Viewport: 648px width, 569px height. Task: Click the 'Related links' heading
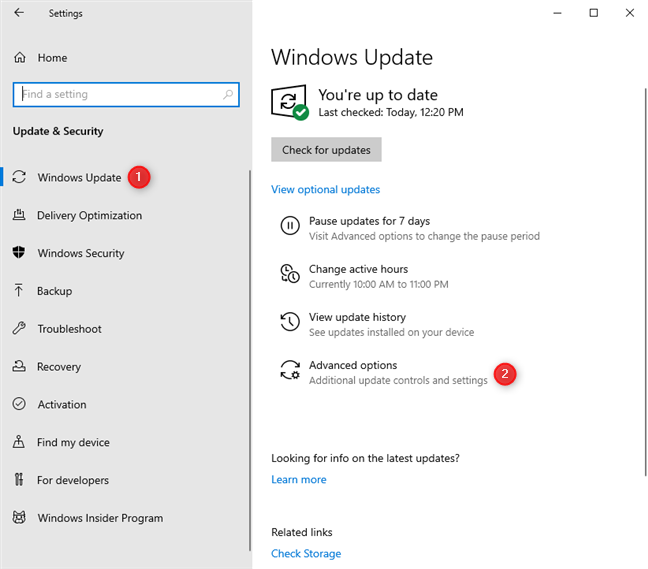(x=301, y=532)
